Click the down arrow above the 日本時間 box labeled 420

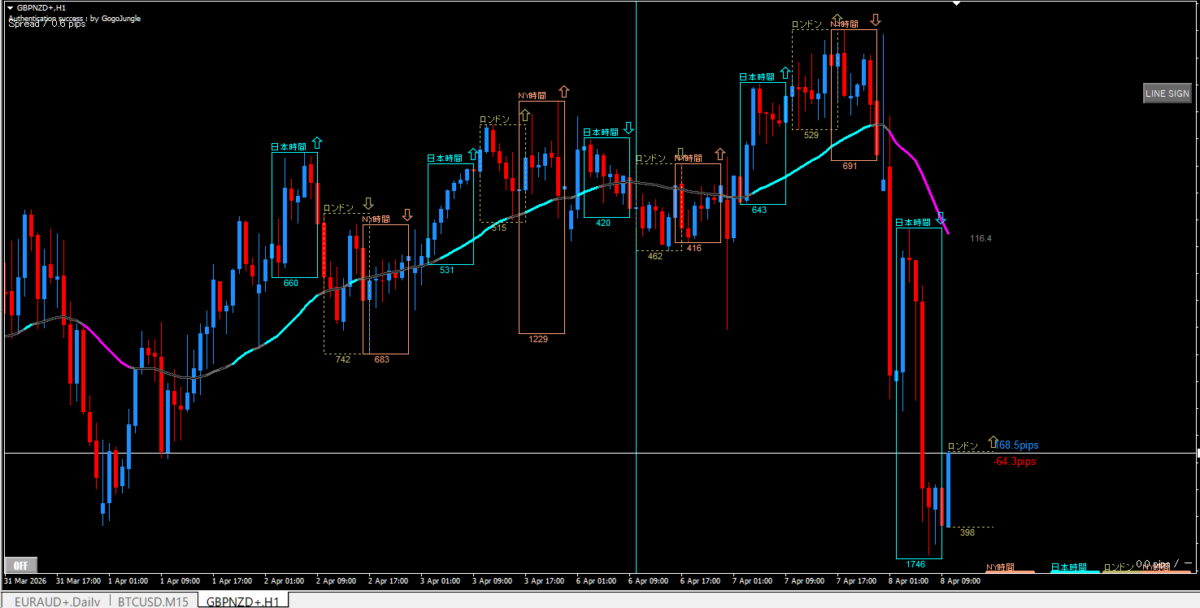click(628, 128)
